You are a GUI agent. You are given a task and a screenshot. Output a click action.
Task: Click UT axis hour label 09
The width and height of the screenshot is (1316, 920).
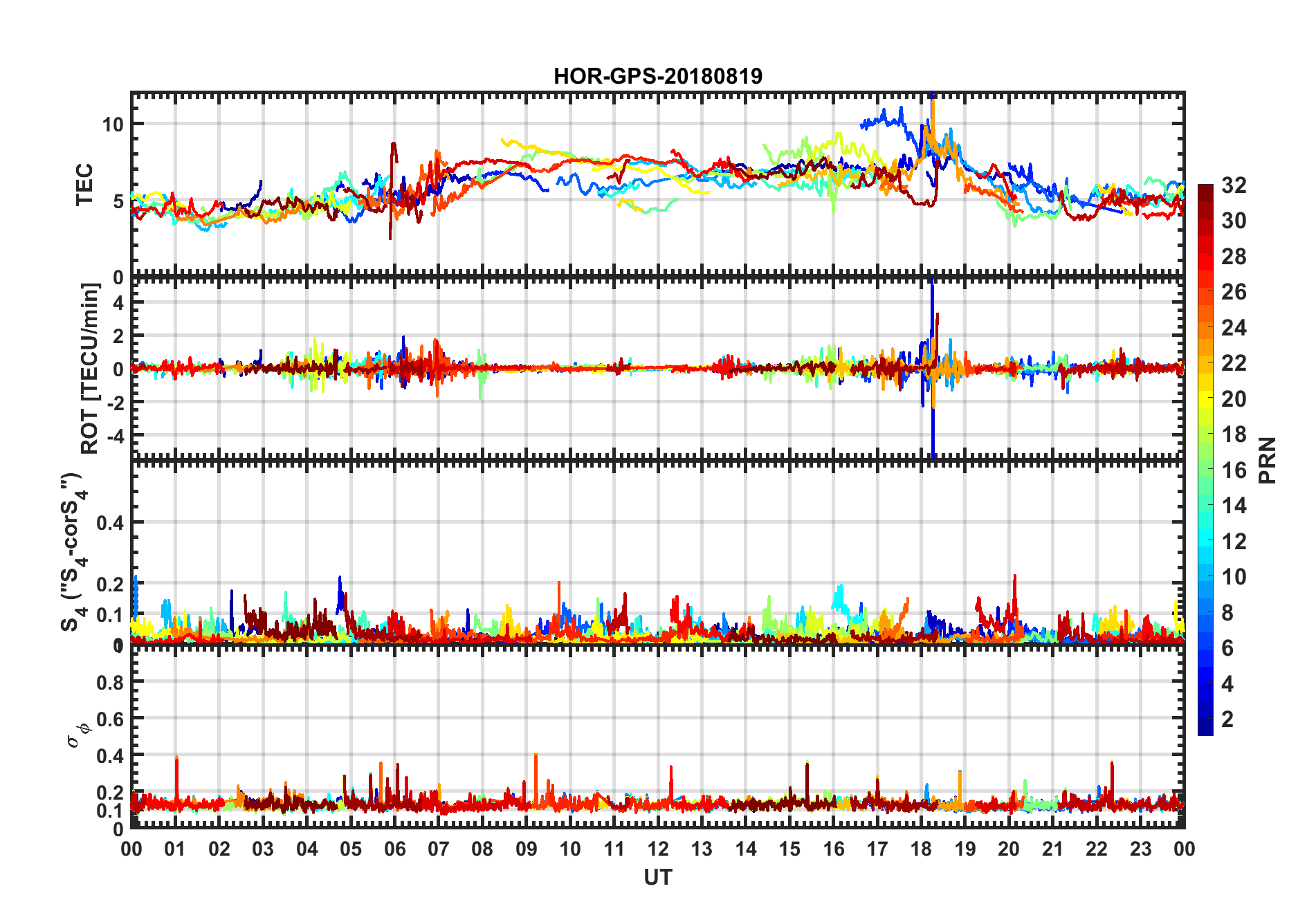point(527,849)
